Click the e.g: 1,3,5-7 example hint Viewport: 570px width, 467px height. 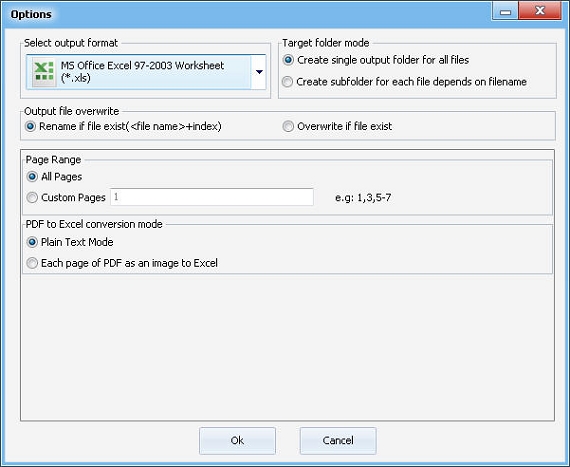pyautogui.click(x=363, y=198)
